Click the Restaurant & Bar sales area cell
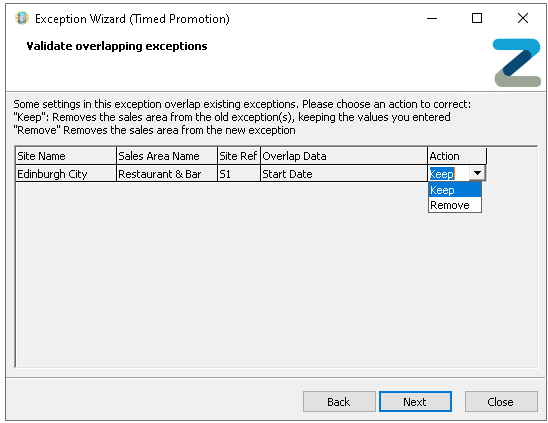Screen dimensions: 548x423 (x=167, y=174)
